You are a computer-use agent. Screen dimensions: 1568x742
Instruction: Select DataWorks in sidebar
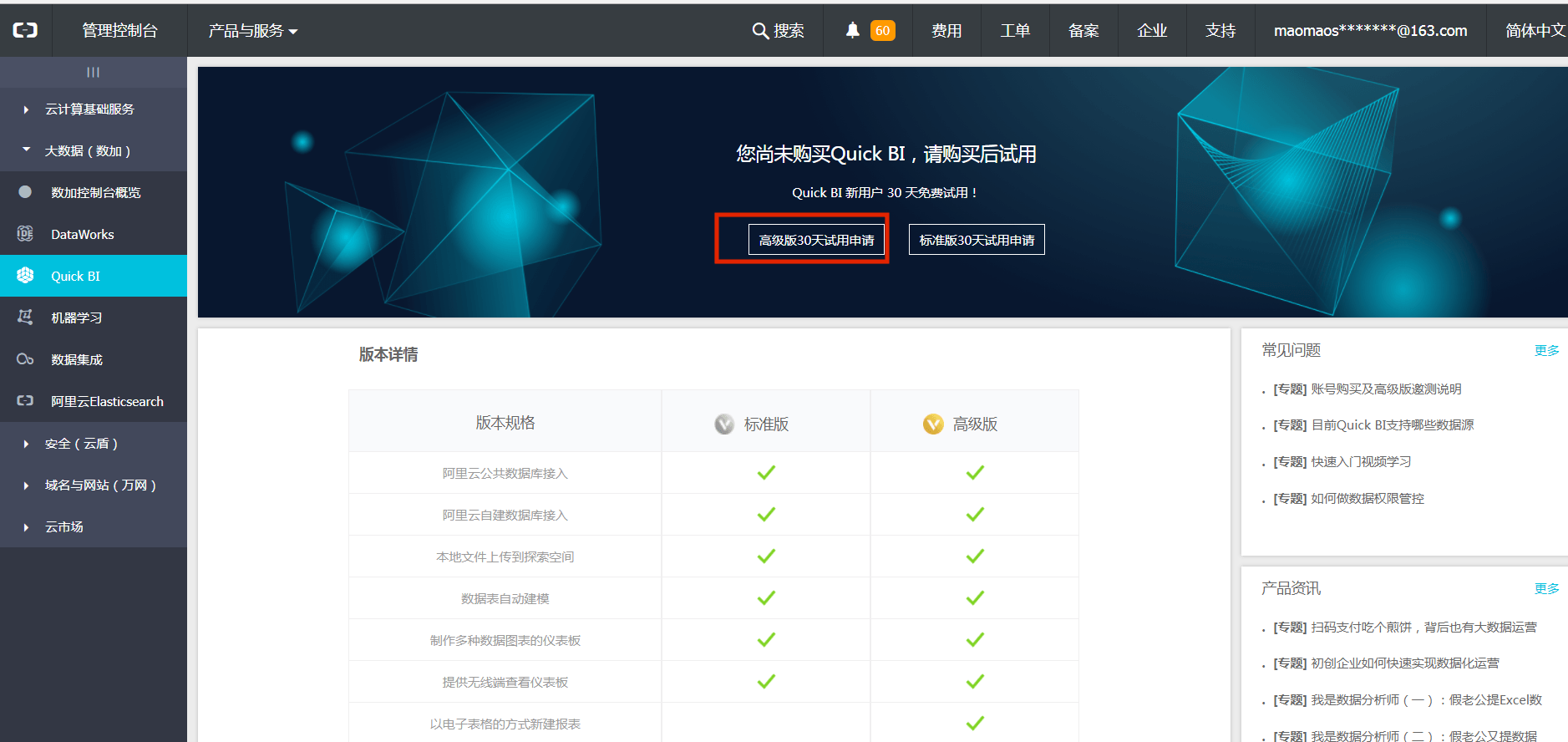coord(94,234)
